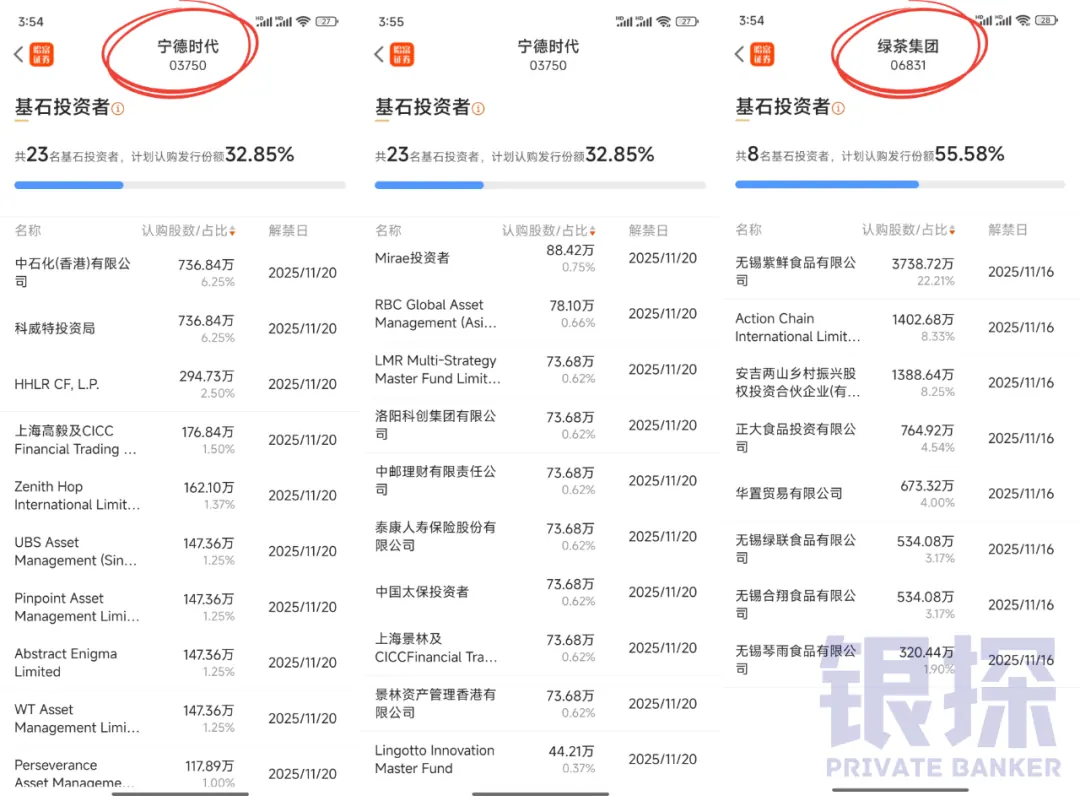This screenshot has width=1080, height=801.
Task: Tap the battery icon showing 28 in the 绿茶集团 screen
Action: pos(1047,21)
